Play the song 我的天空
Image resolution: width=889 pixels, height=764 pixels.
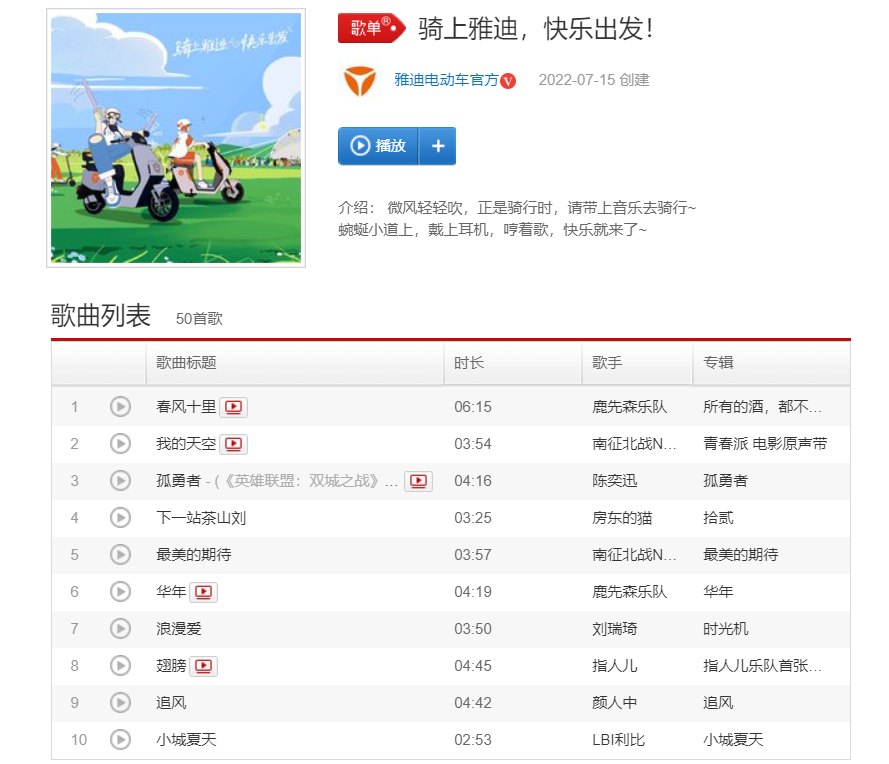120,443
